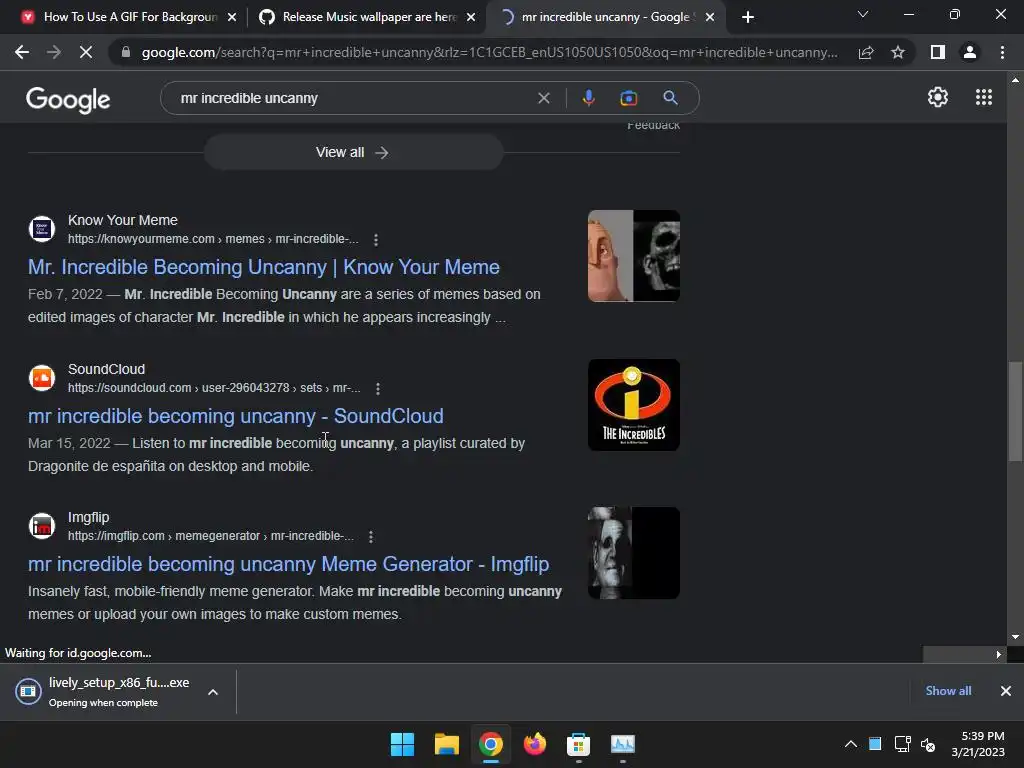1024x768 pixels.
Task: Stop loading the page
Action: (x=86, y=52)
